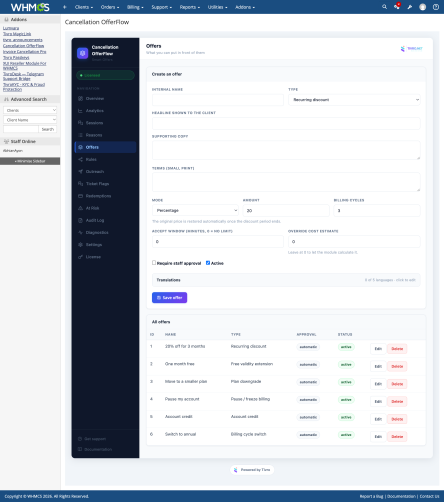Select the Analytics chart icon
The height and width of the screenshot is (502, 444).
[x=80, y=111]
